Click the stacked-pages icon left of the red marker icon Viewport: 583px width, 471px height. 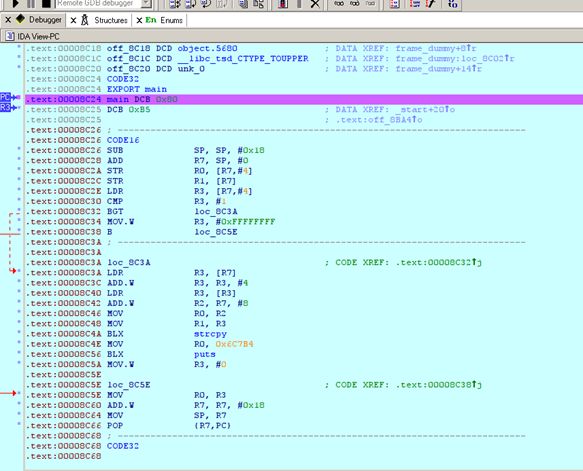(x=244, y=4)
